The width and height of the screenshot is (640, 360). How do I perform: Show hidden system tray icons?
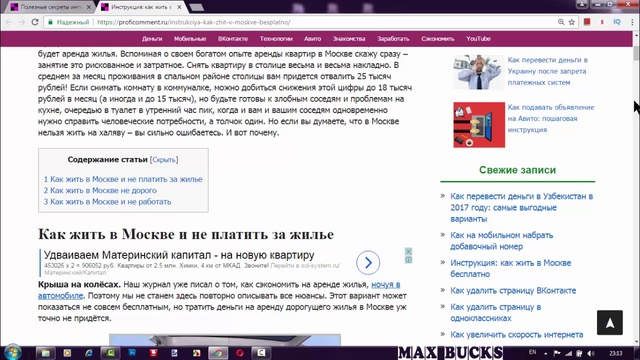(546, 353)
